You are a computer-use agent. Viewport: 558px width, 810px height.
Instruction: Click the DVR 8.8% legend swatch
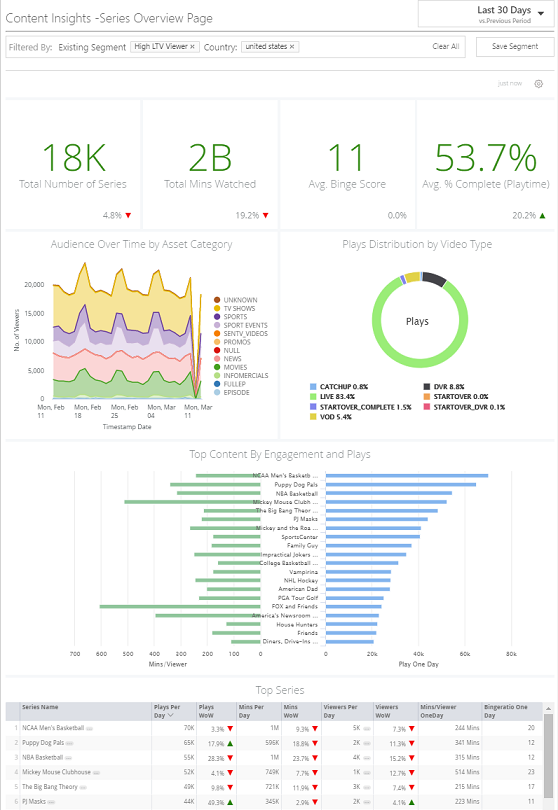427,386
